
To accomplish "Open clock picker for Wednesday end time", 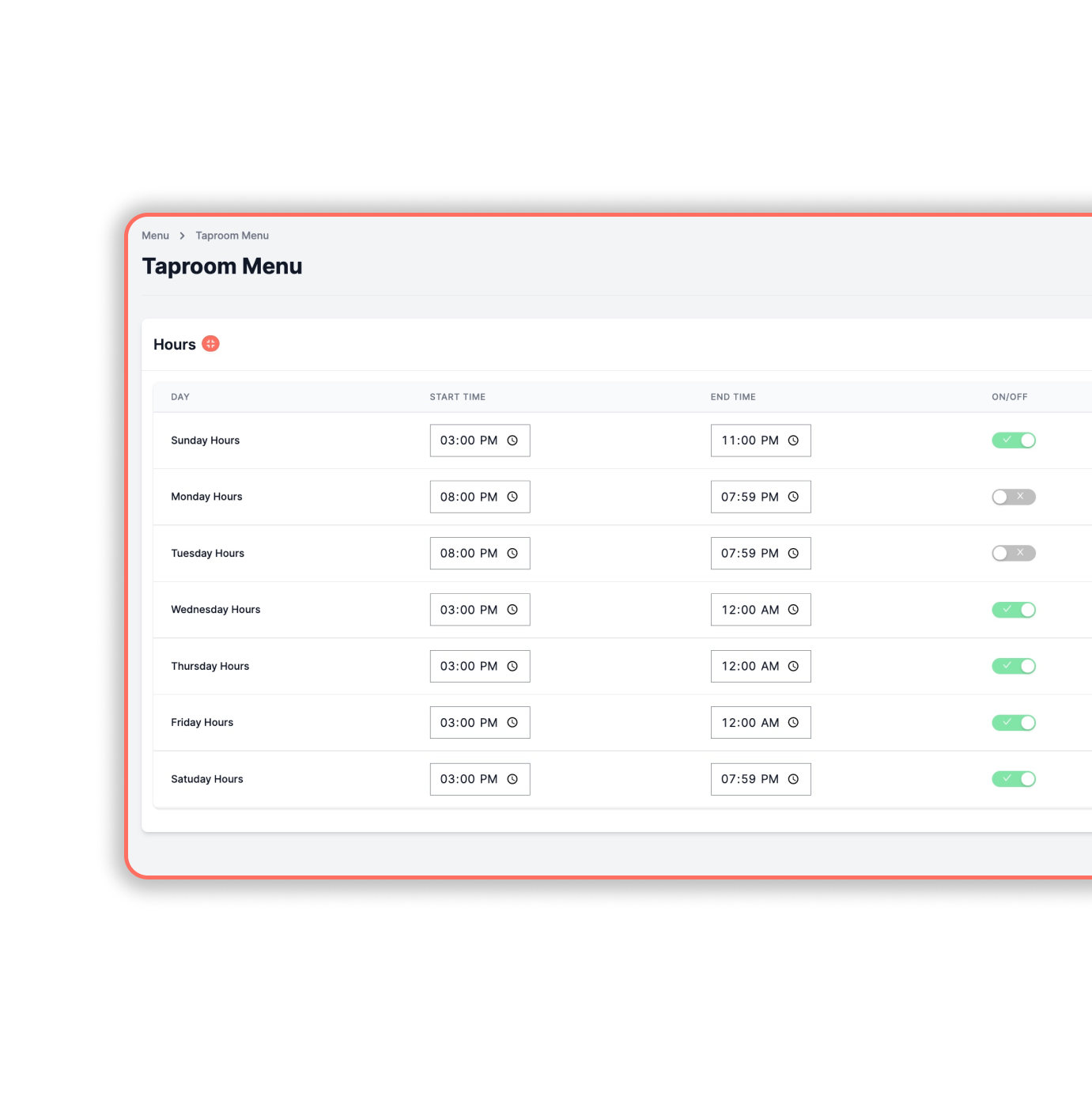I will (793, 610).
